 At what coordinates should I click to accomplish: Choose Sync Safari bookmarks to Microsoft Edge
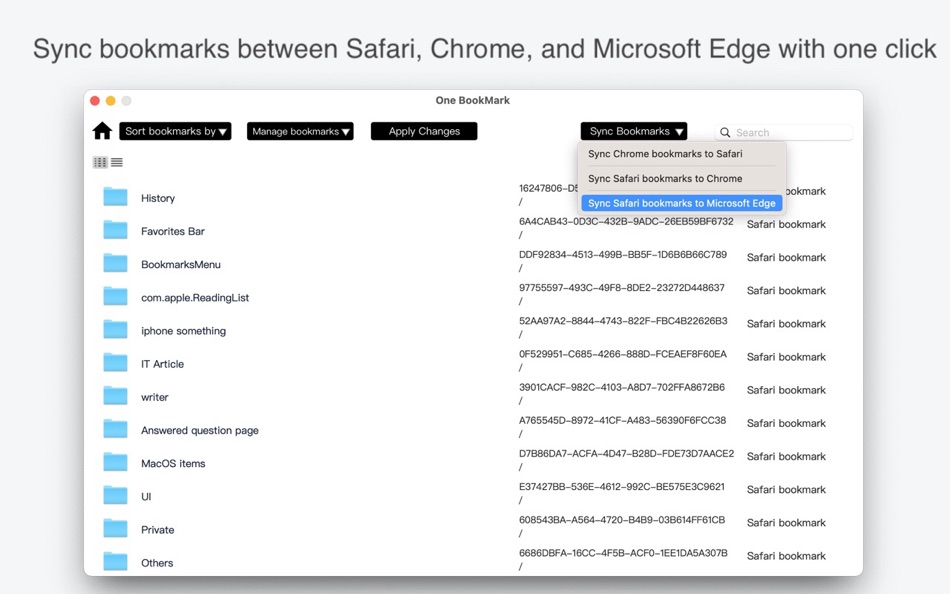[682, 203]
